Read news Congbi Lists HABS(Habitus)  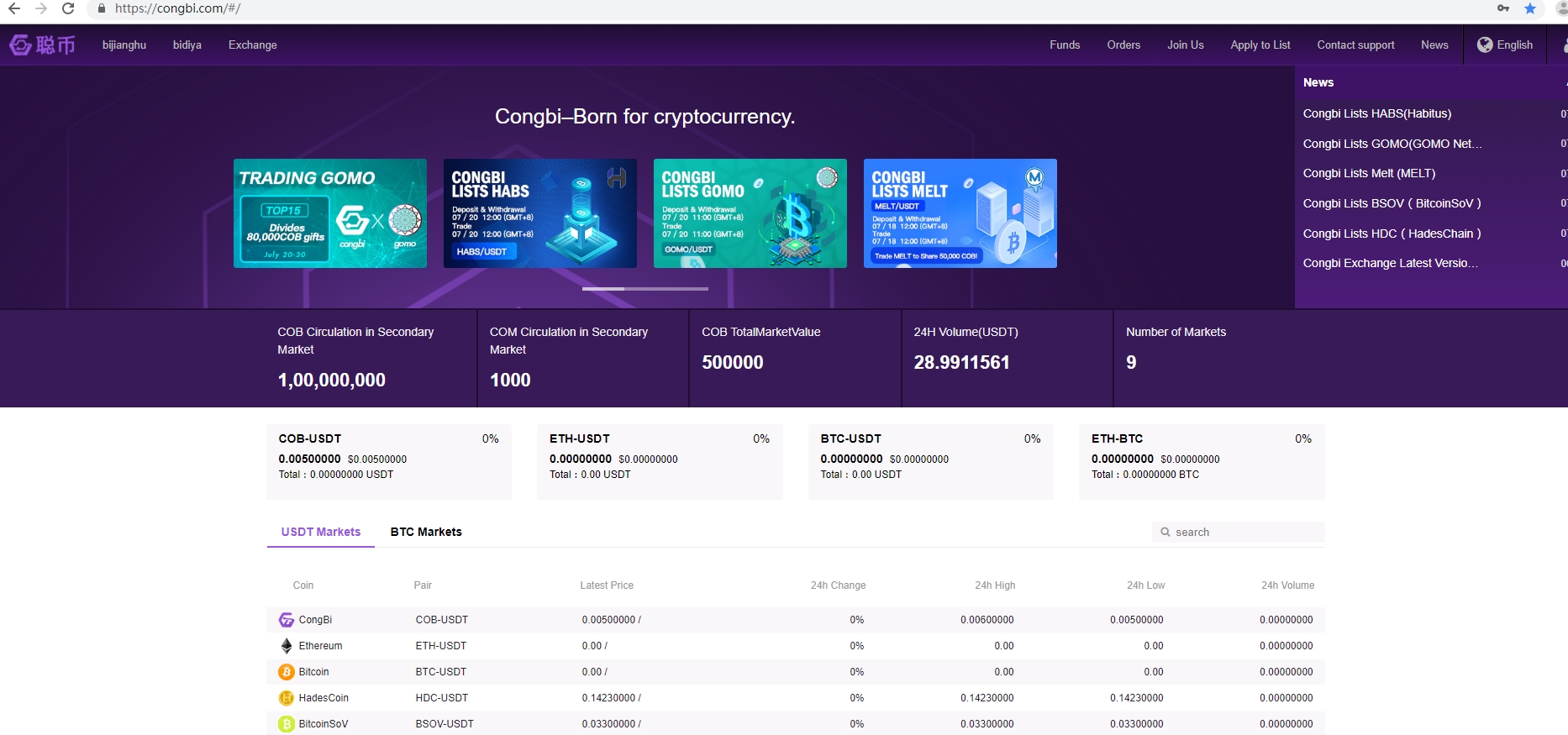click(1377, 113)
